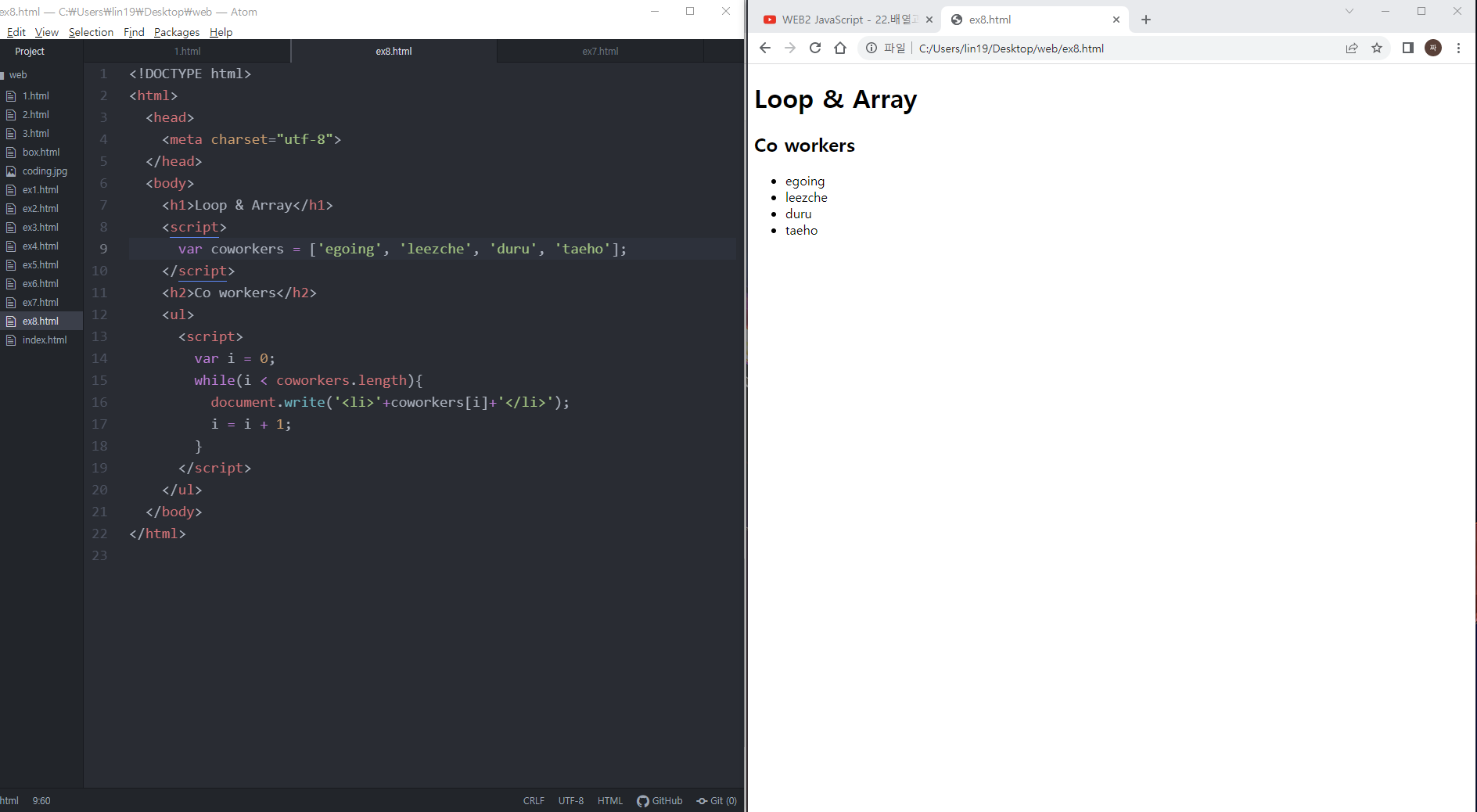Switch to the ex7.html editor tab
Screen dimensions: 1477x812
pos(600,51)
